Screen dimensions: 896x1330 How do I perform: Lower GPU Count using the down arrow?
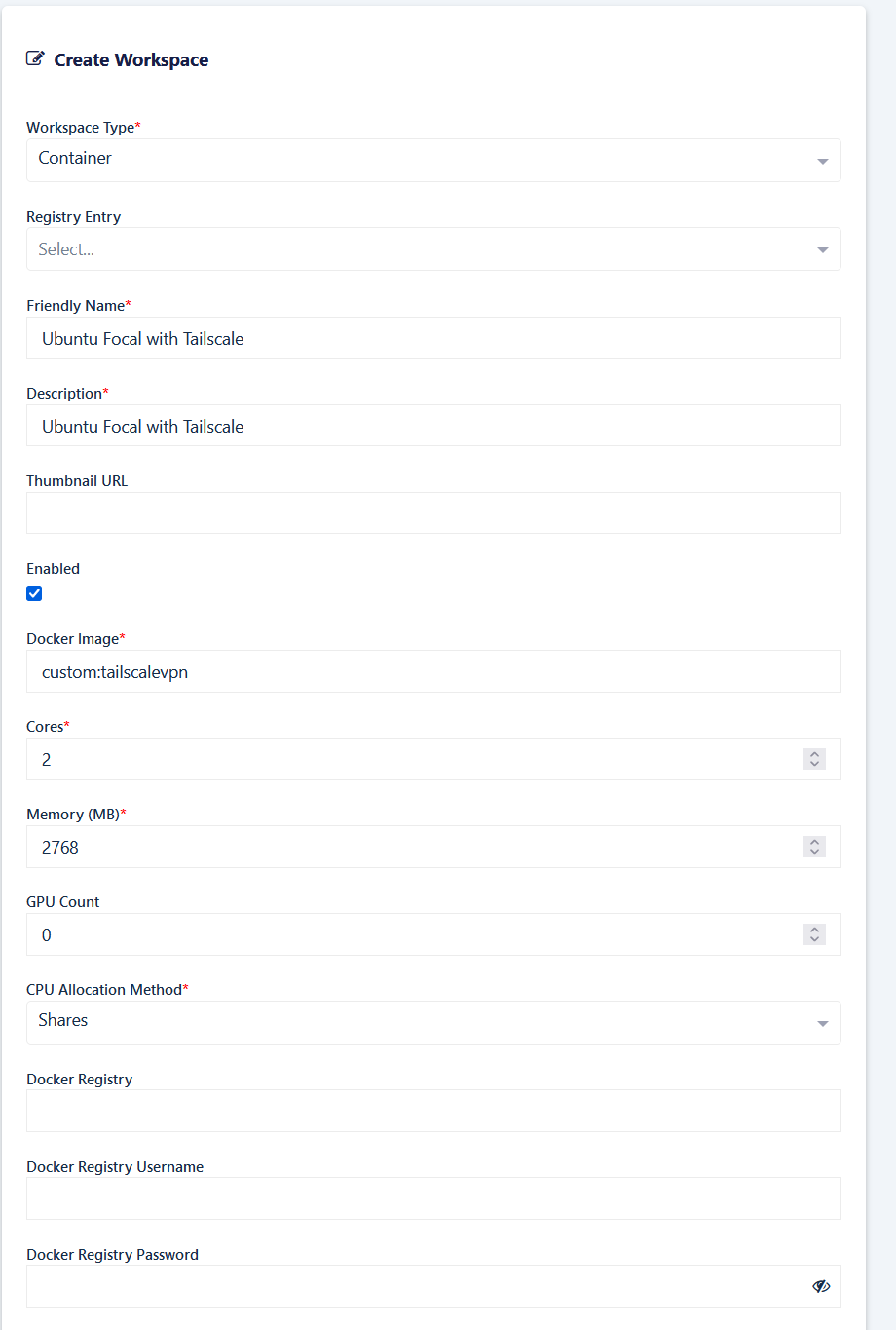815,939
